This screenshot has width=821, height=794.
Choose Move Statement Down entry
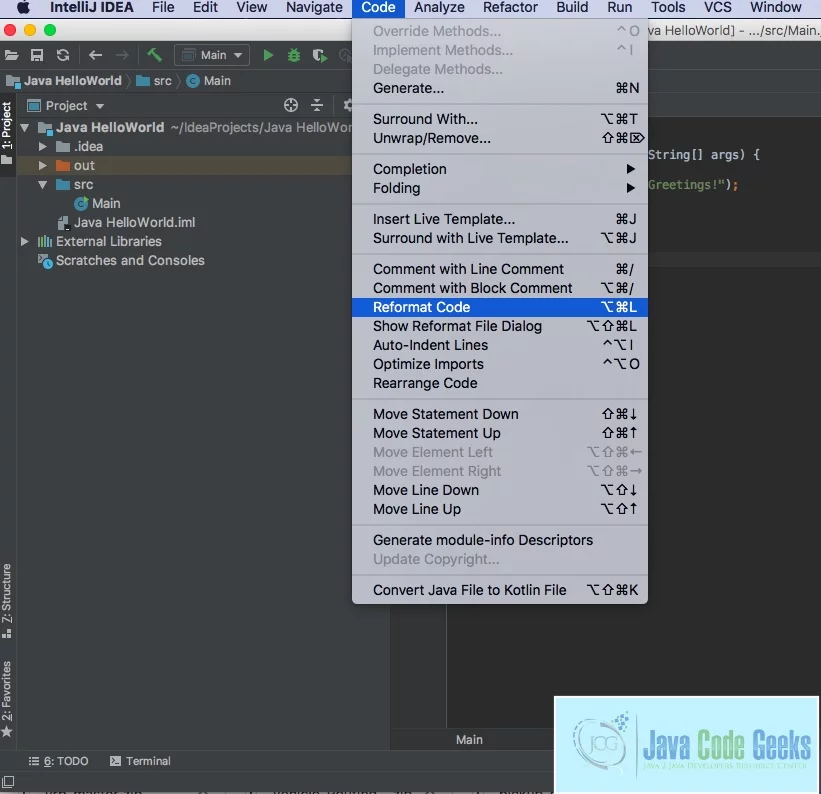pyautogui.click(x=500, y=414)
